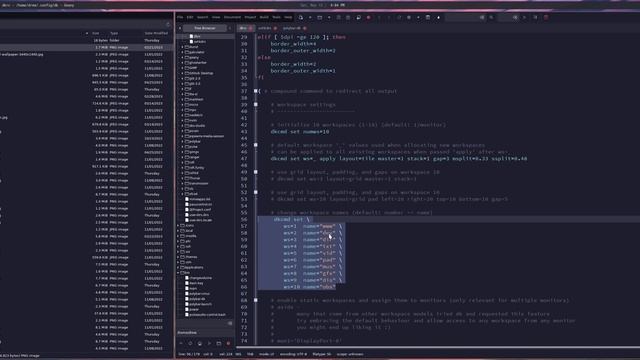Click the set-path-from-document icon in Tree Browser
The height and width of the screenshot is (360, 640).
click(x=209, y=343)
